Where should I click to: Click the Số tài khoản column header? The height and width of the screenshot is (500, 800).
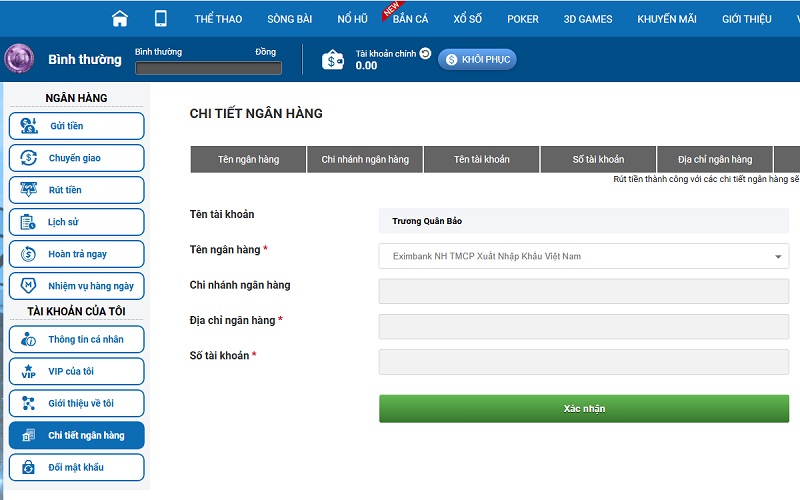click(x=598, y=159)
